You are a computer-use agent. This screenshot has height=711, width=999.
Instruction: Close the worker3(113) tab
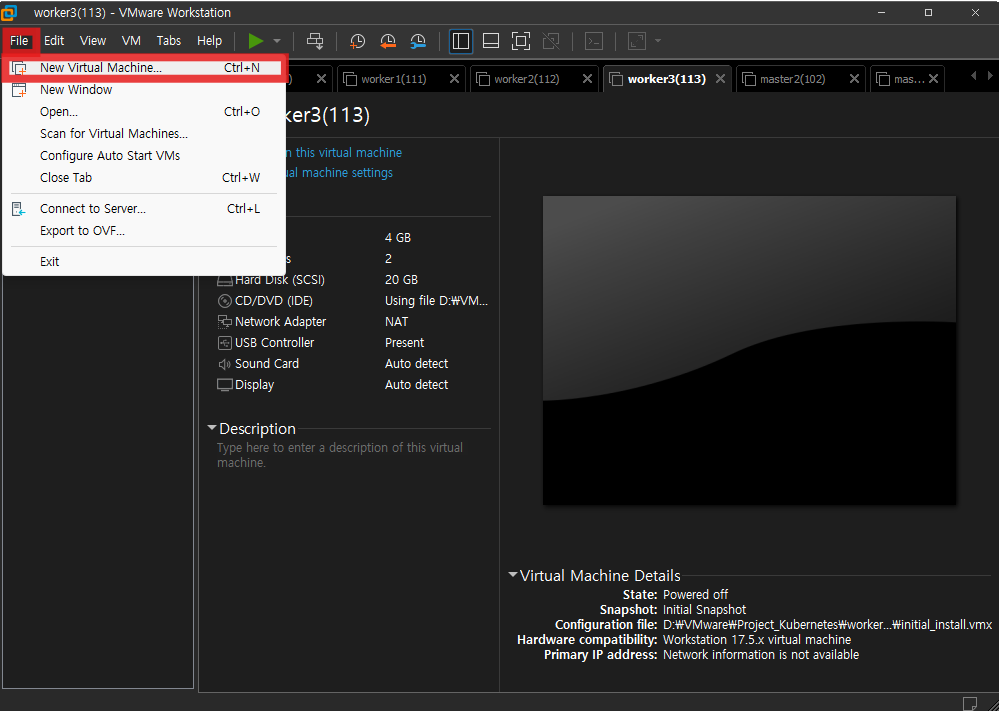pyautogui.click(x=721, y=79)
